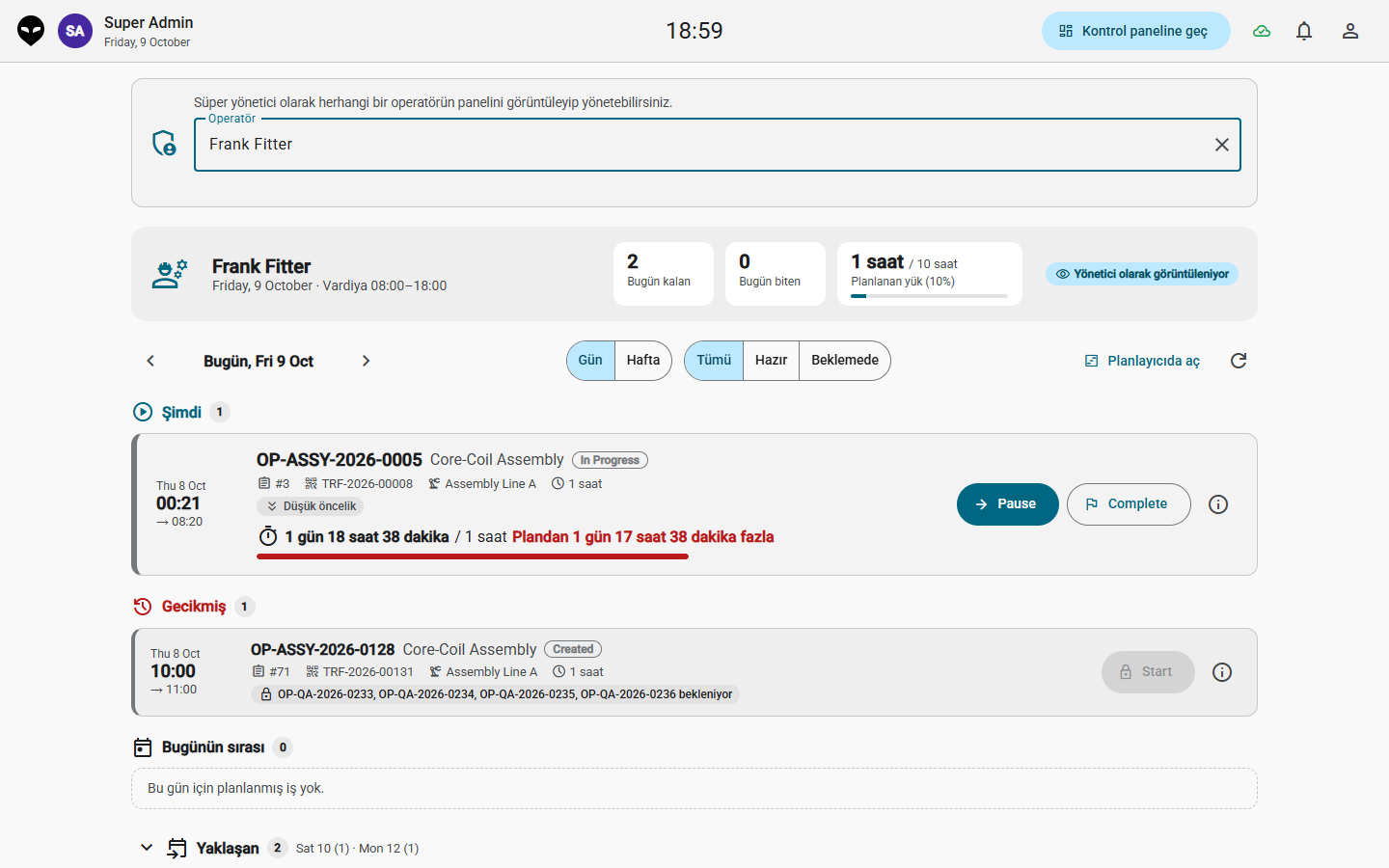Switch view to Hafta
The height and width of the screenshot is (868, 1389).
643,361
